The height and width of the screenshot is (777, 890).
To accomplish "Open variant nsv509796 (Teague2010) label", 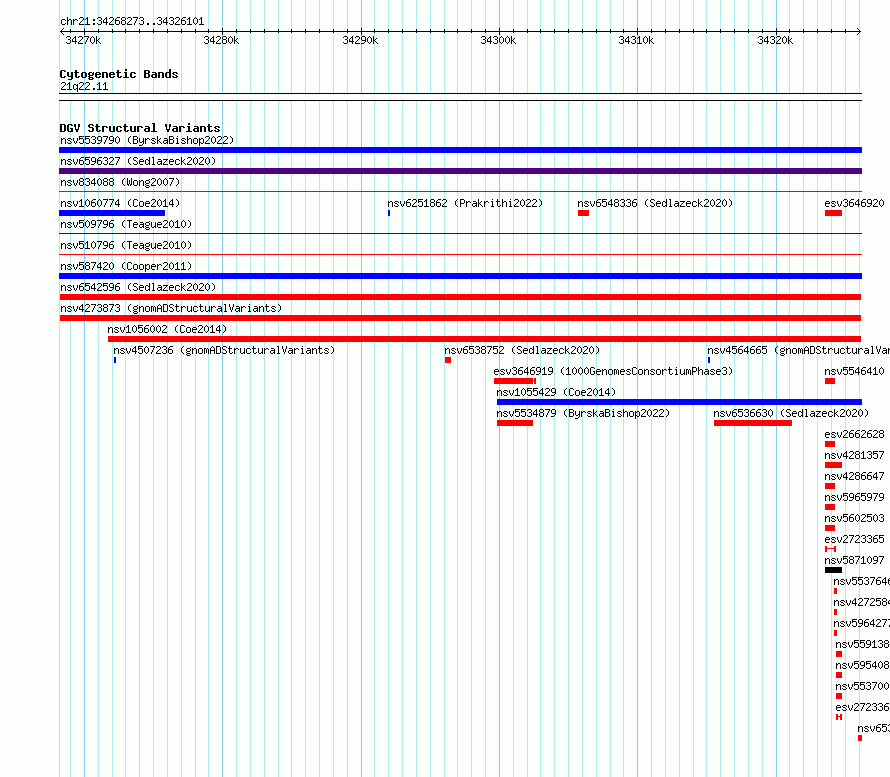I will [126, 224].
